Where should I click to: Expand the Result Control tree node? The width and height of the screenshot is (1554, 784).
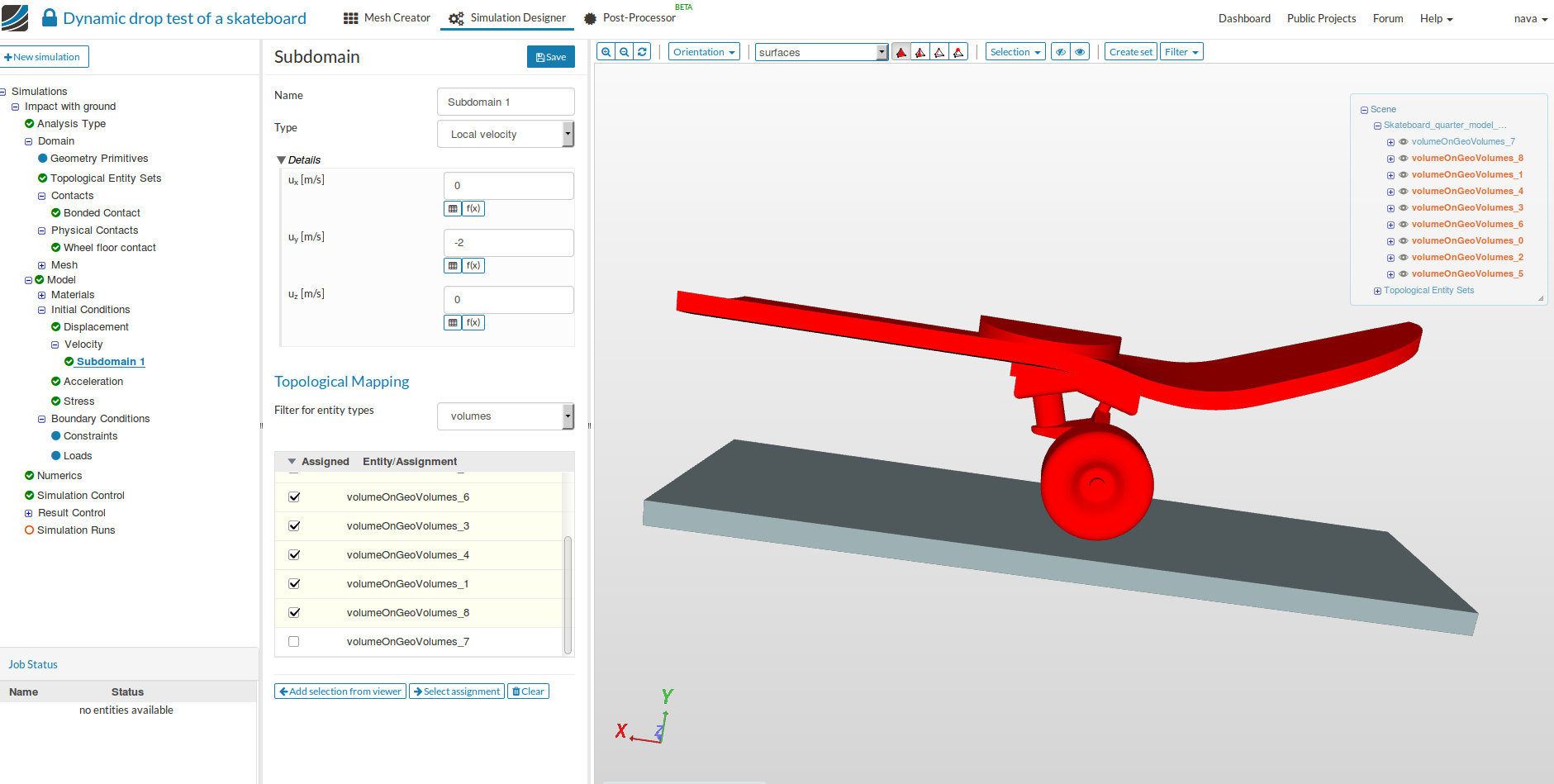29,513
